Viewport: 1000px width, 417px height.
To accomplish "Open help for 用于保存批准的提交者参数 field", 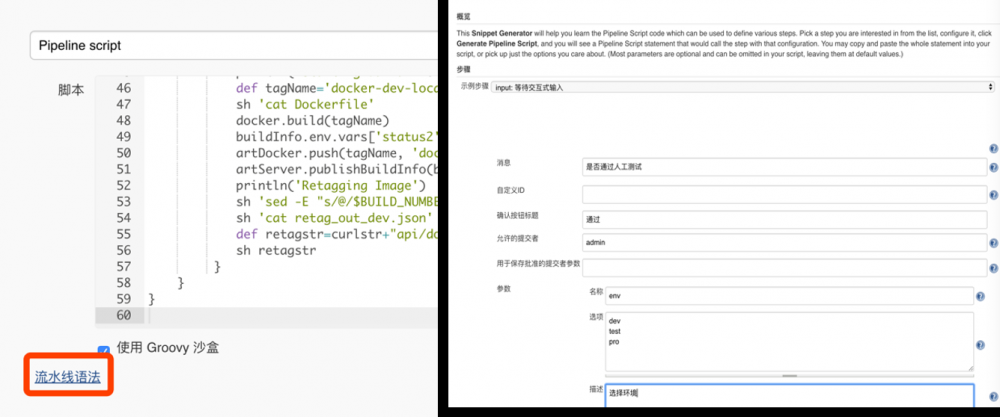I will (x=993, y=269).
